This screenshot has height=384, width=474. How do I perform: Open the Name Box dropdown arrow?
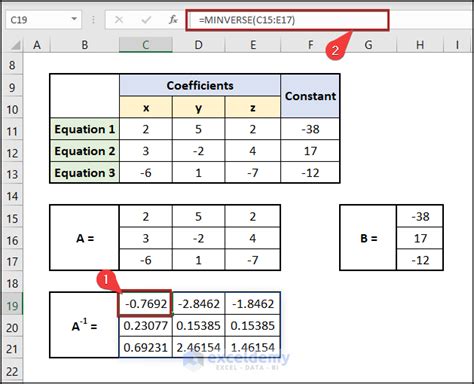pyautogui.click(x=74, y=19)
